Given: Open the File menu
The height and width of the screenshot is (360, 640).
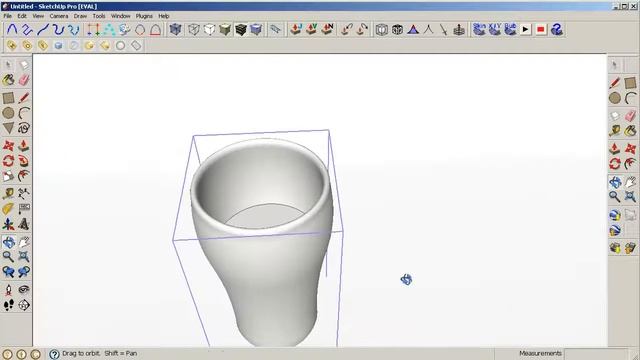Looking at the screenshot, I should (7, 16).
